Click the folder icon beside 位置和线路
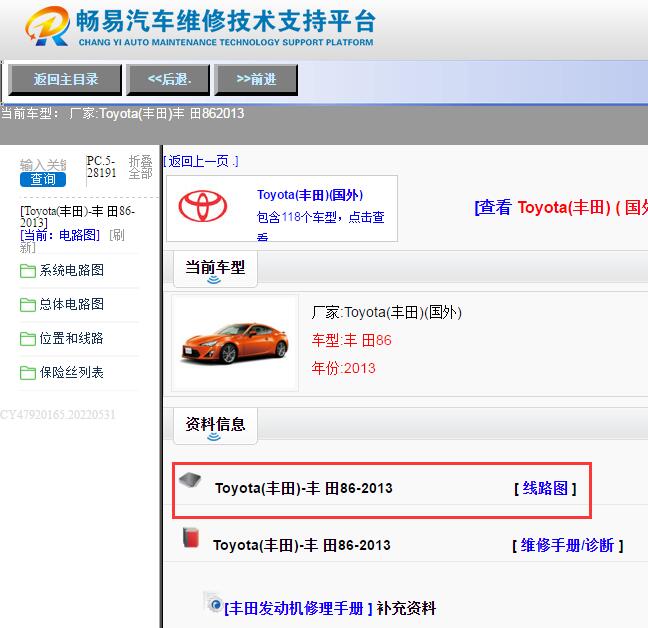 [x=28, y=339]
